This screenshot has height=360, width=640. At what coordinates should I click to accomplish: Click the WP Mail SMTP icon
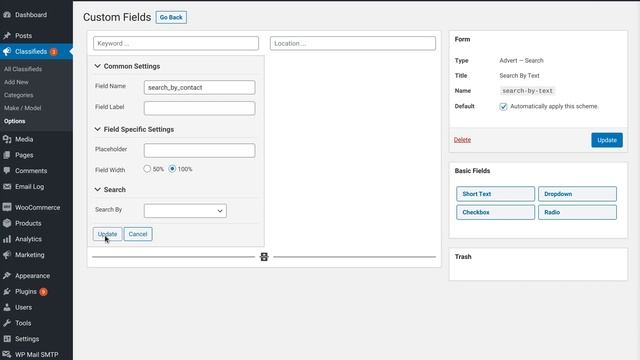[x=7, y=354]
